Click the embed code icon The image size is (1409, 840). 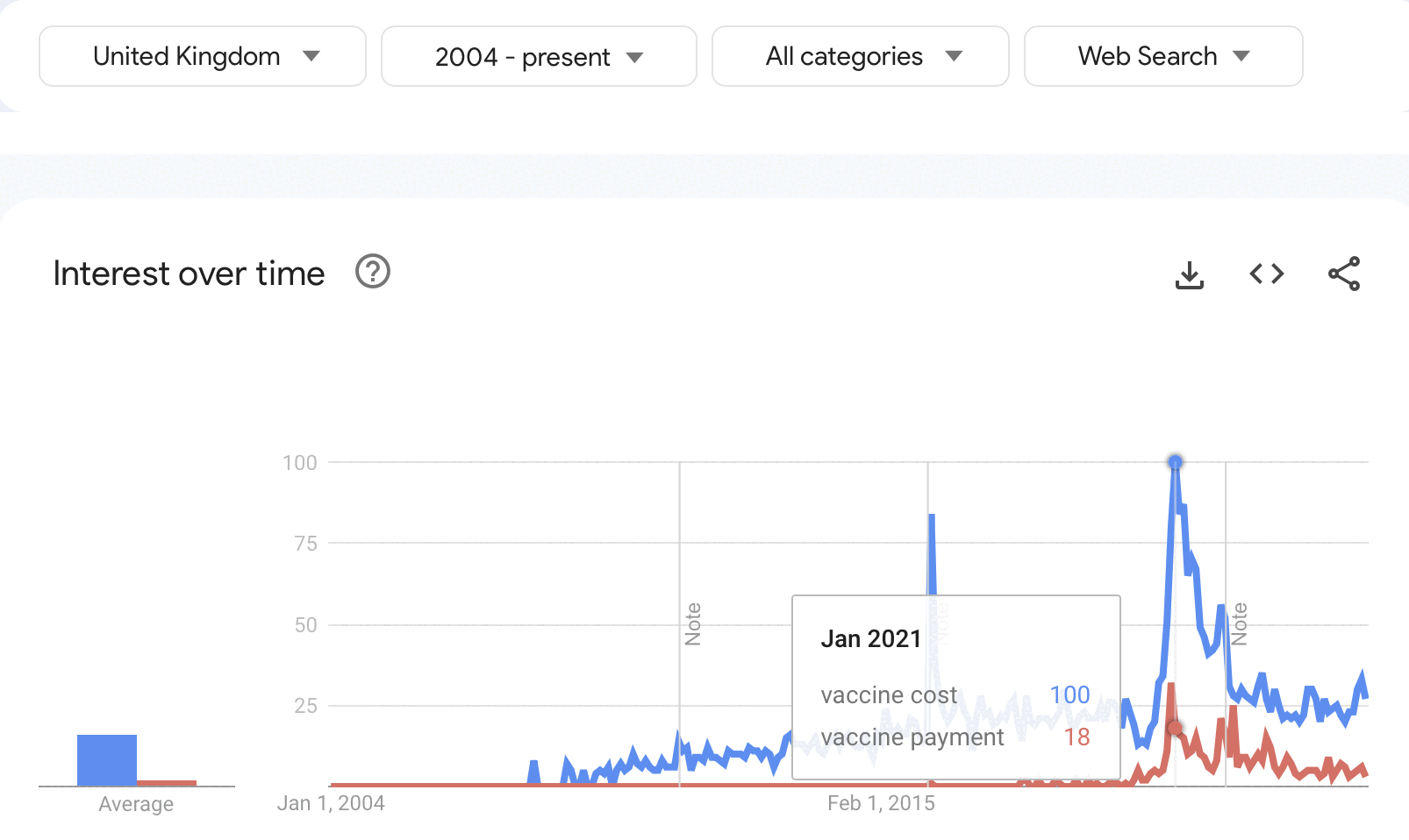1266,274
